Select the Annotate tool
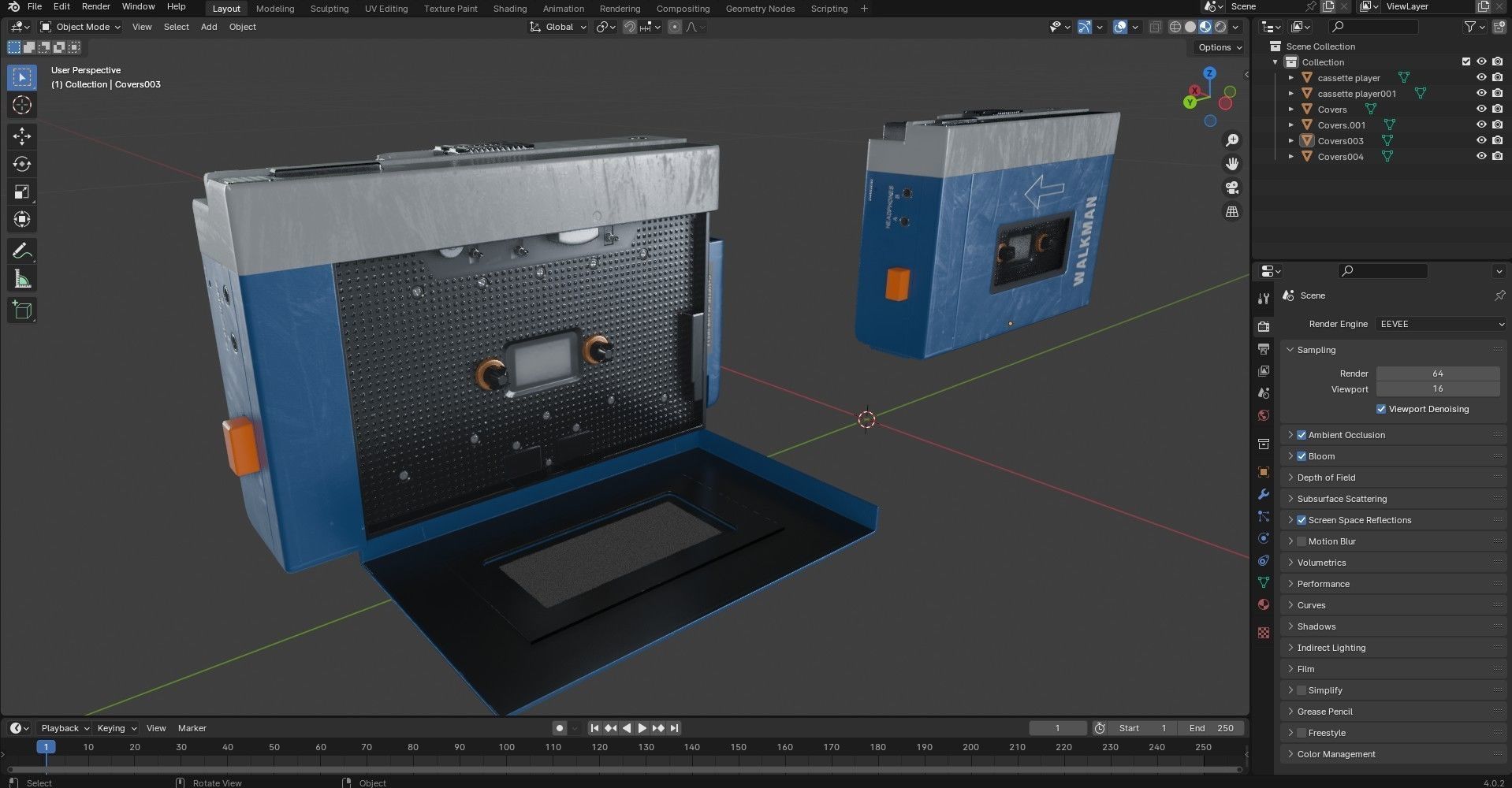 (22, 251)
